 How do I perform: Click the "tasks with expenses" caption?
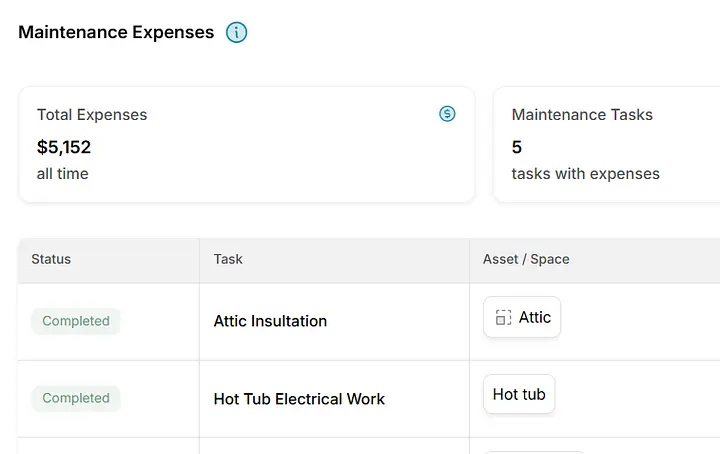tap(585, 174)
